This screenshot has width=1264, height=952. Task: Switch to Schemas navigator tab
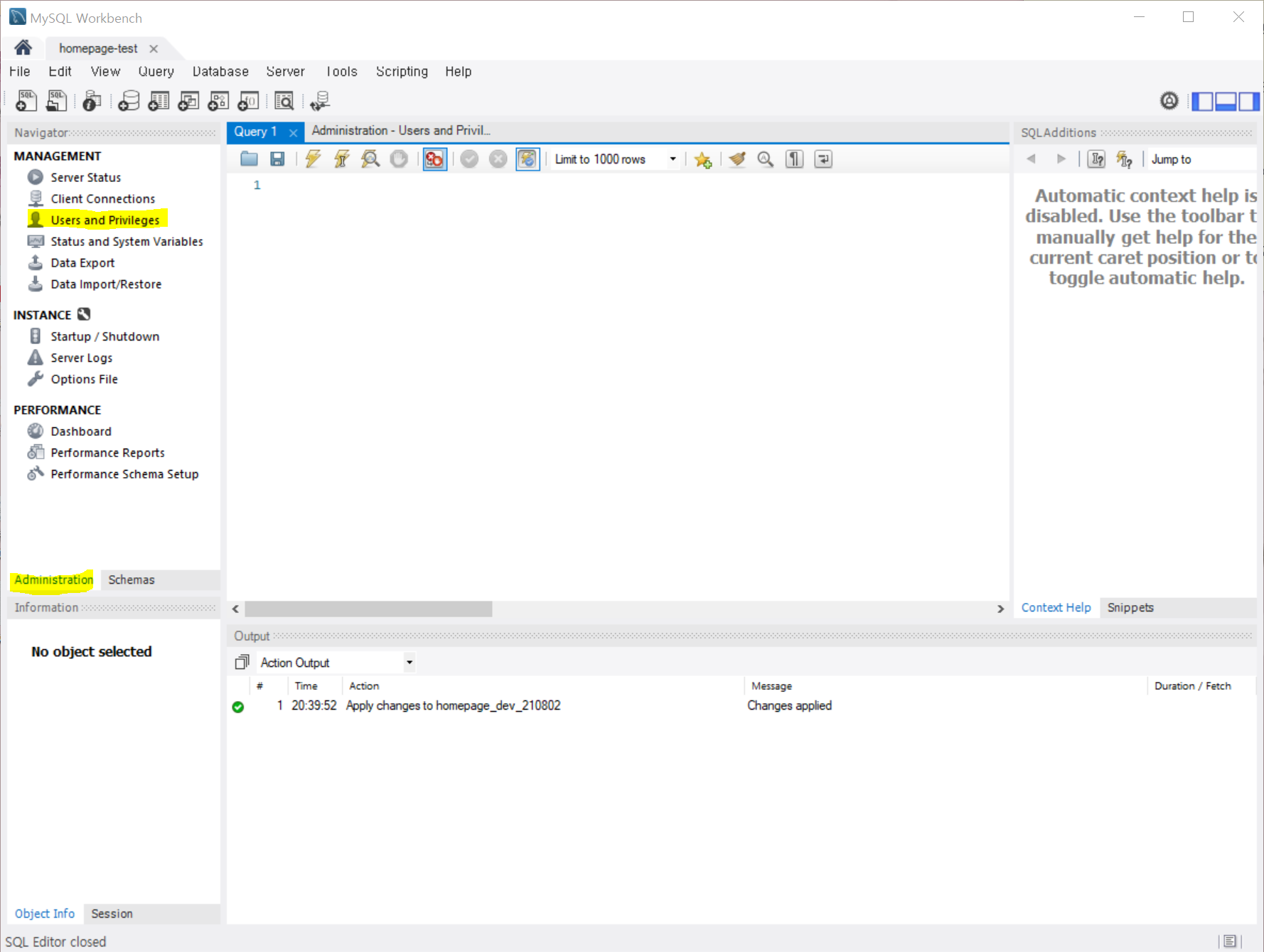click(x=132, y=579)
